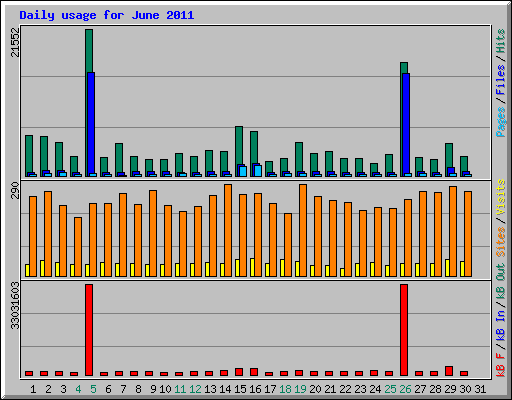Click the 'Pages' legend label
The height and width of the screenshot is (400, 512).
coord(501,122)
